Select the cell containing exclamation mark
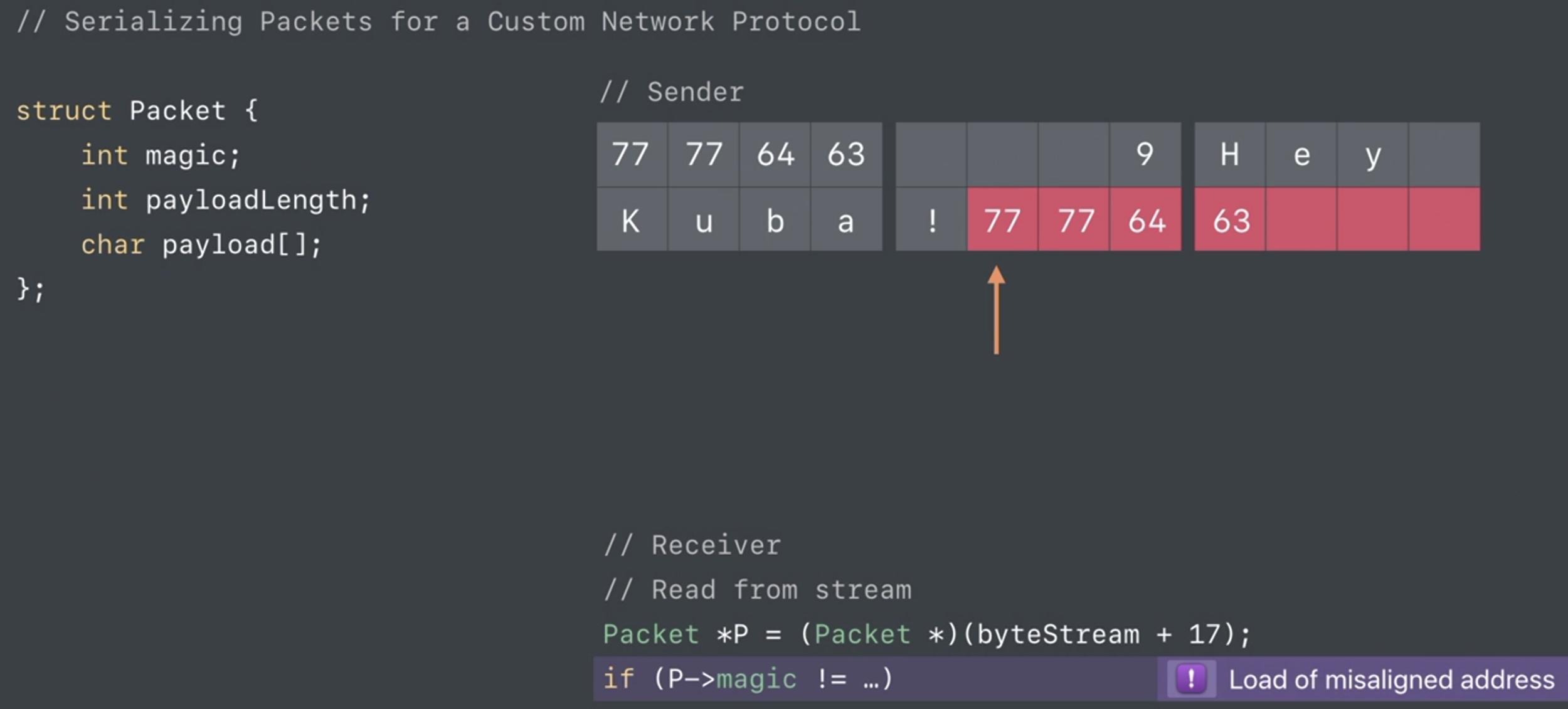 (931, 220)
